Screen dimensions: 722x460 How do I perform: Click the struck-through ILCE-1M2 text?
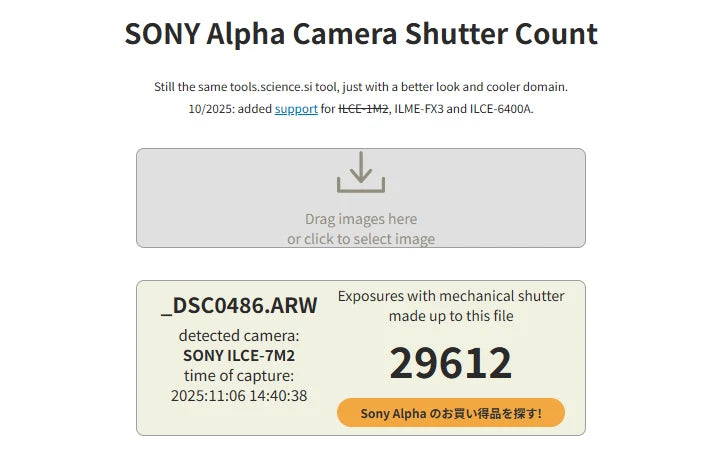coord(363,108)
